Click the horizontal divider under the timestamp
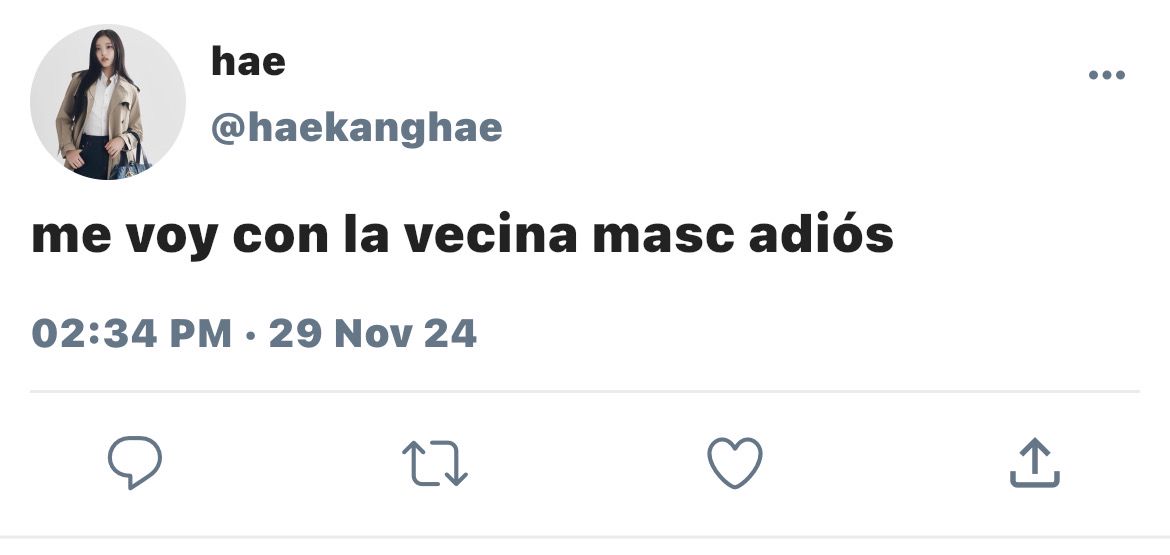 point(585,391)
